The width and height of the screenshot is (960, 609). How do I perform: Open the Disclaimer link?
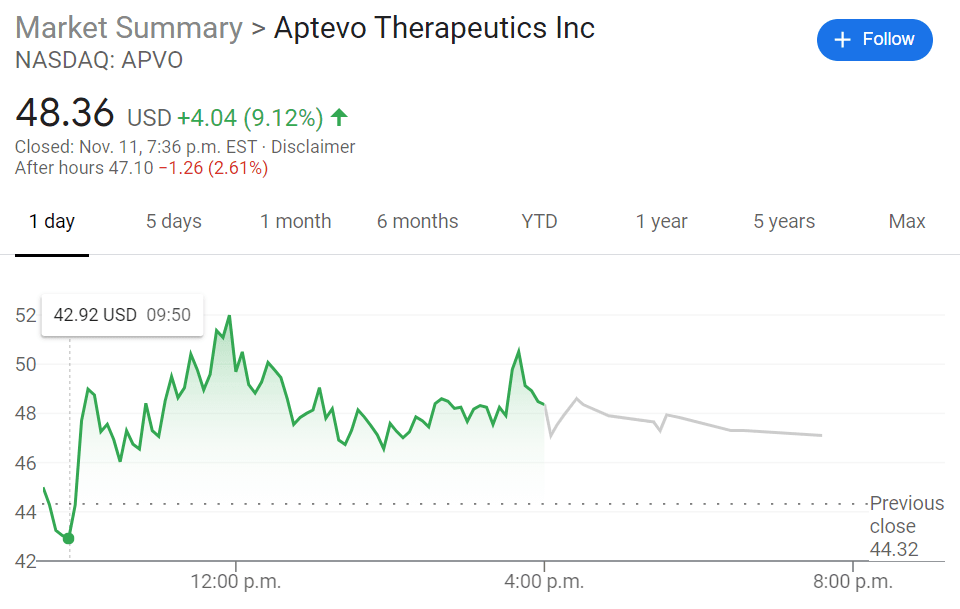313,146
